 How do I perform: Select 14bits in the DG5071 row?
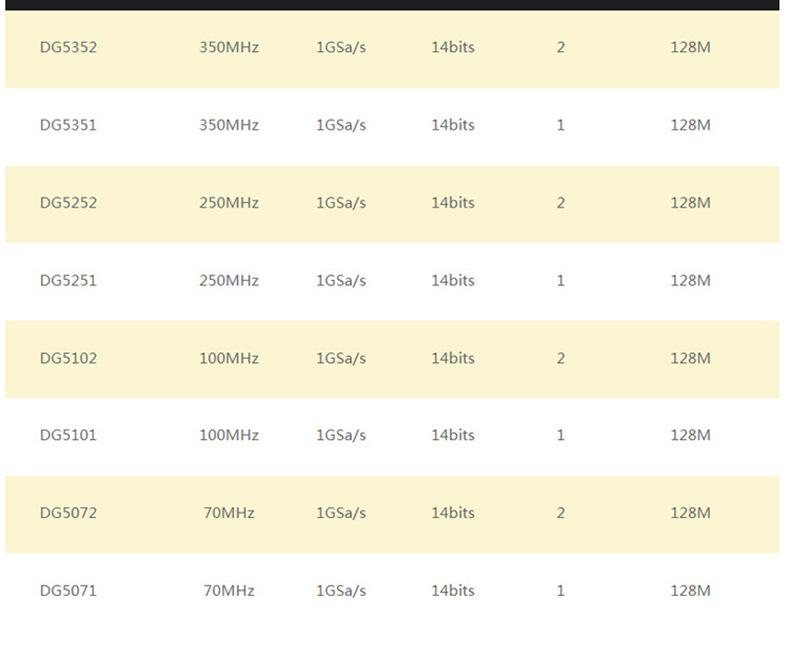pos(453,590)
